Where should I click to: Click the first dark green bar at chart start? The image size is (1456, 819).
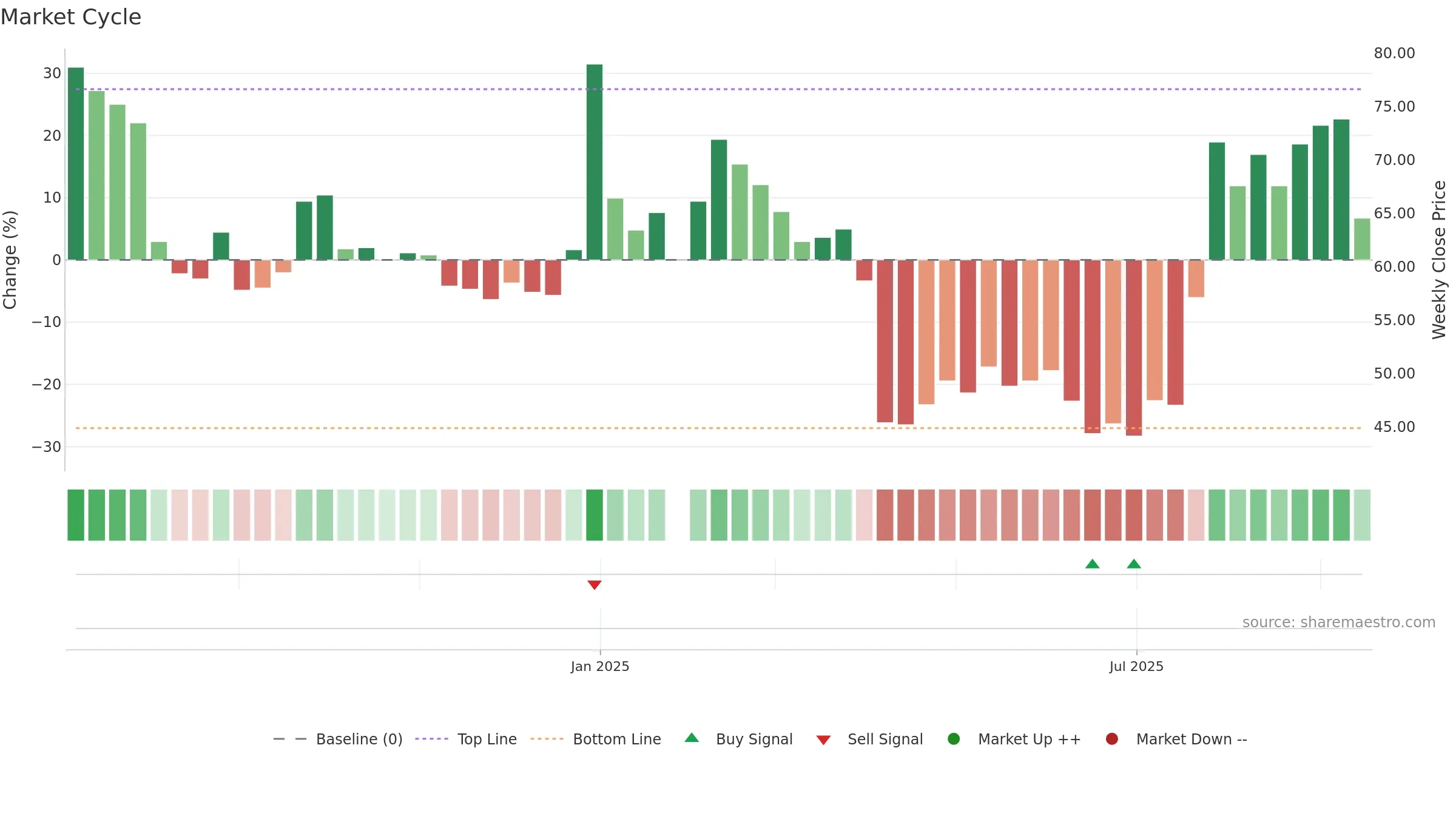point(76,164)
